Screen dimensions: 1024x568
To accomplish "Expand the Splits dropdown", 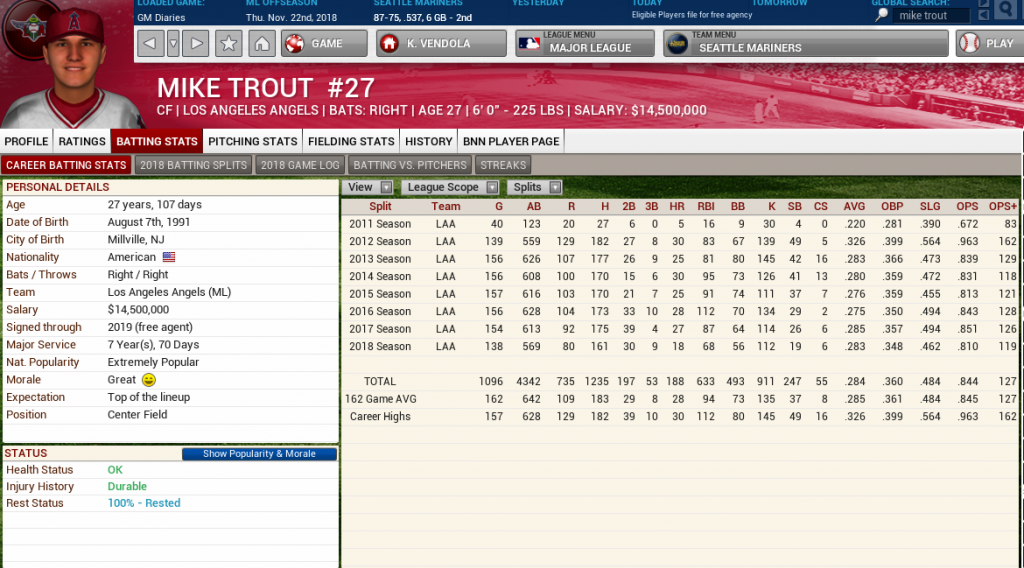I will point(535,187).
